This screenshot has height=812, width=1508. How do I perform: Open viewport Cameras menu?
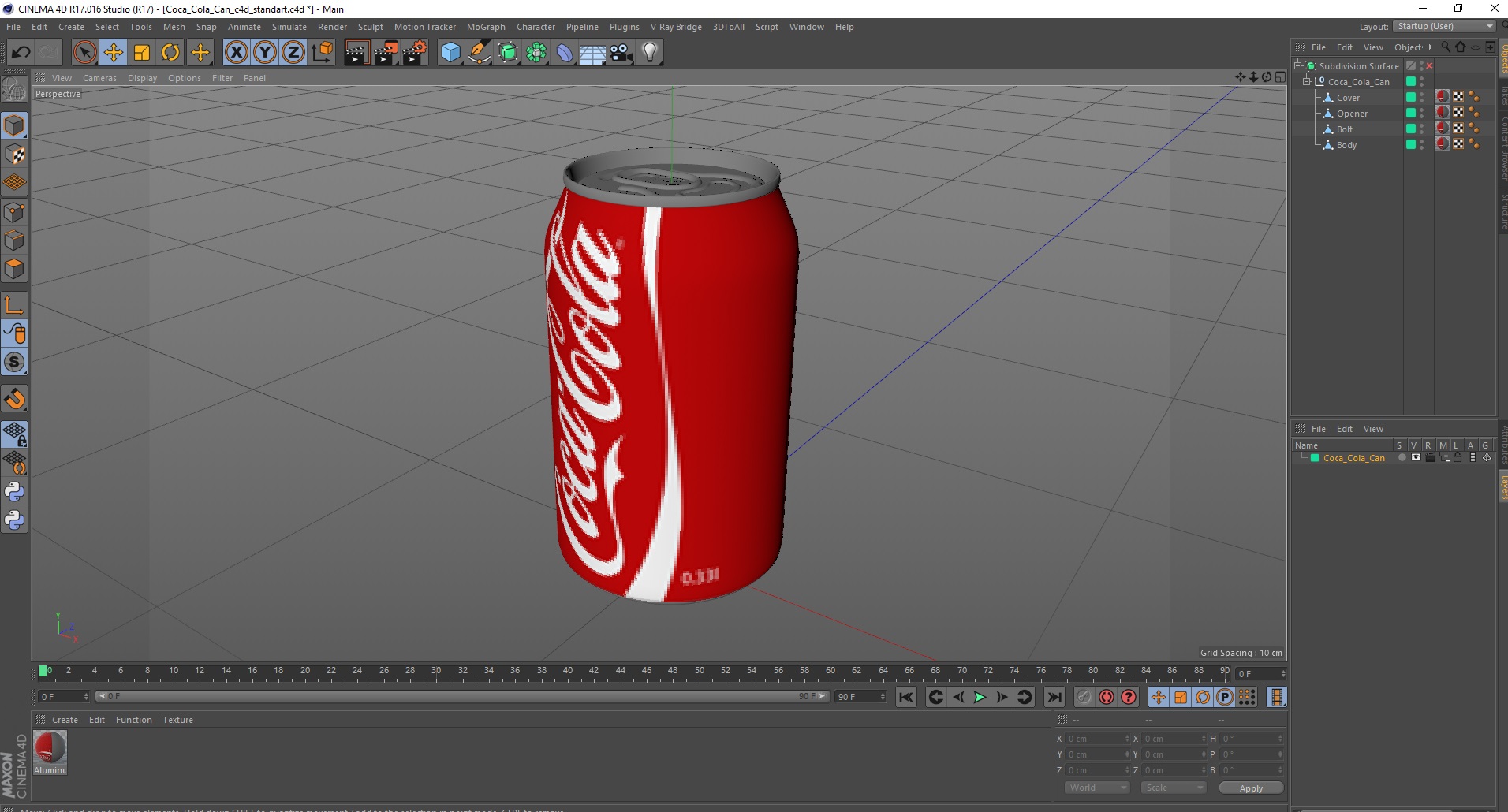pos(99,78)
